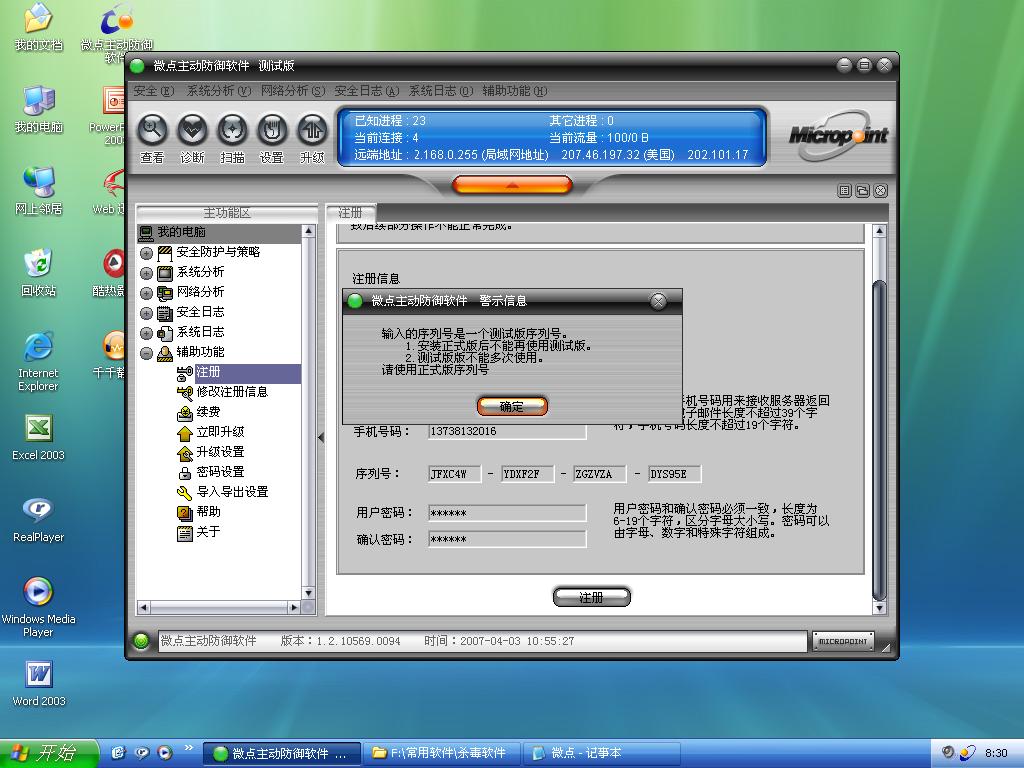
Task: Click the green status orb in status bar
Action: coord(141,641)
